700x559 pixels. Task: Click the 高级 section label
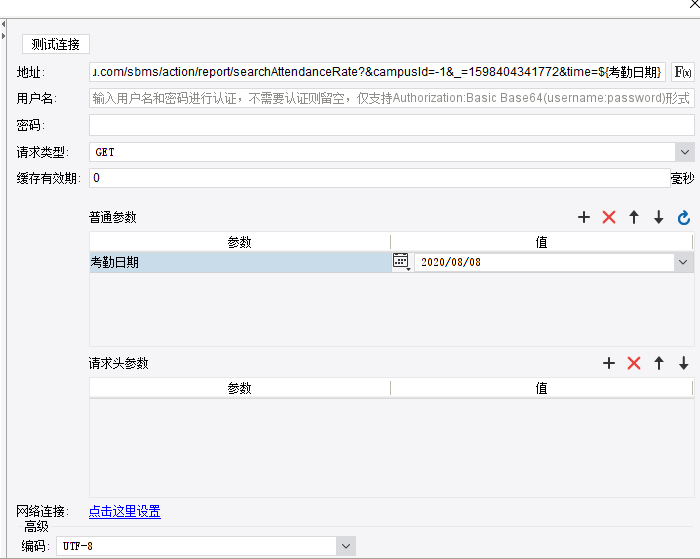click(x=36, y=526)
